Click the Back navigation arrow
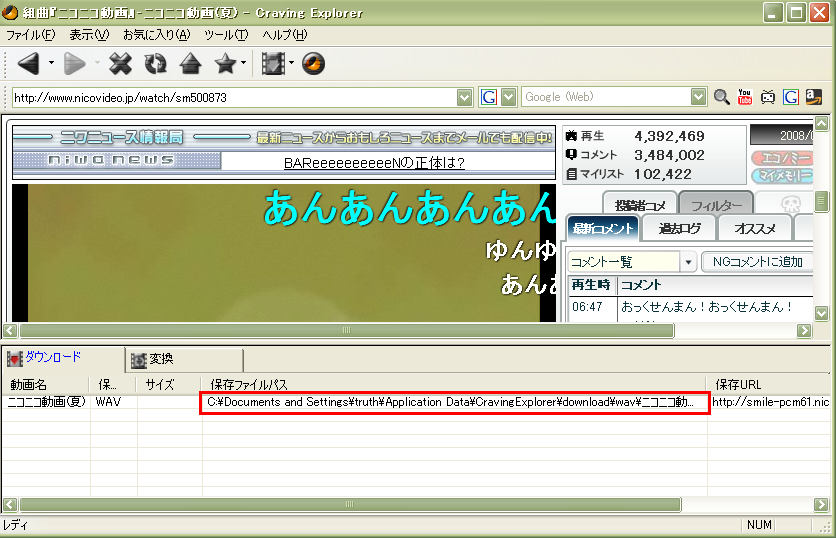836x538 pixels. point(28,63)
